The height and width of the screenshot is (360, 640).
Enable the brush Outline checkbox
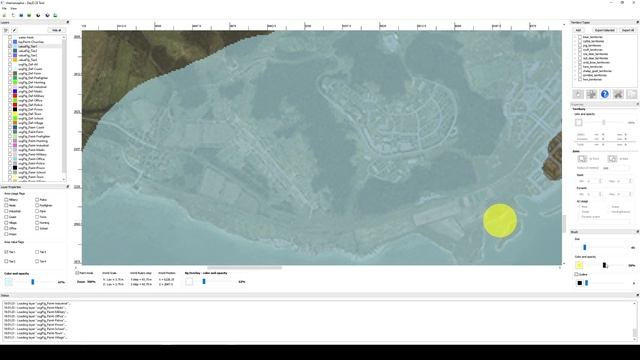click(576, 274)
